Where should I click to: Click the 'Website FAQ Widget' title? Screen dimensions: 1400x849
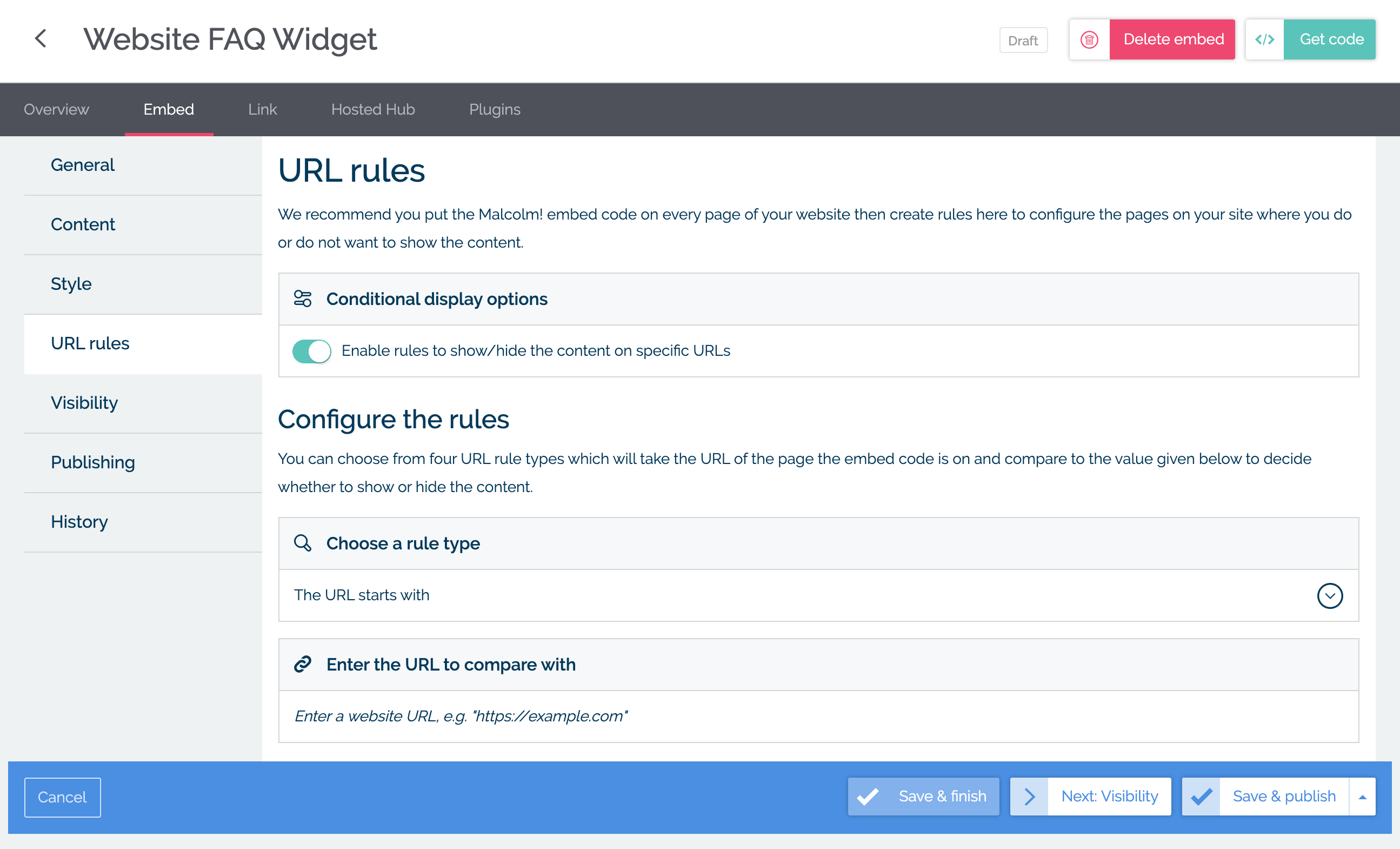coord(230,39)
